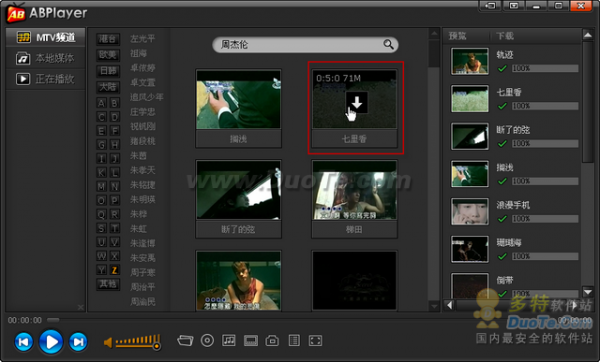Mute using the speaker icon
Screen dimensions: 600x362
pos(108,342)
